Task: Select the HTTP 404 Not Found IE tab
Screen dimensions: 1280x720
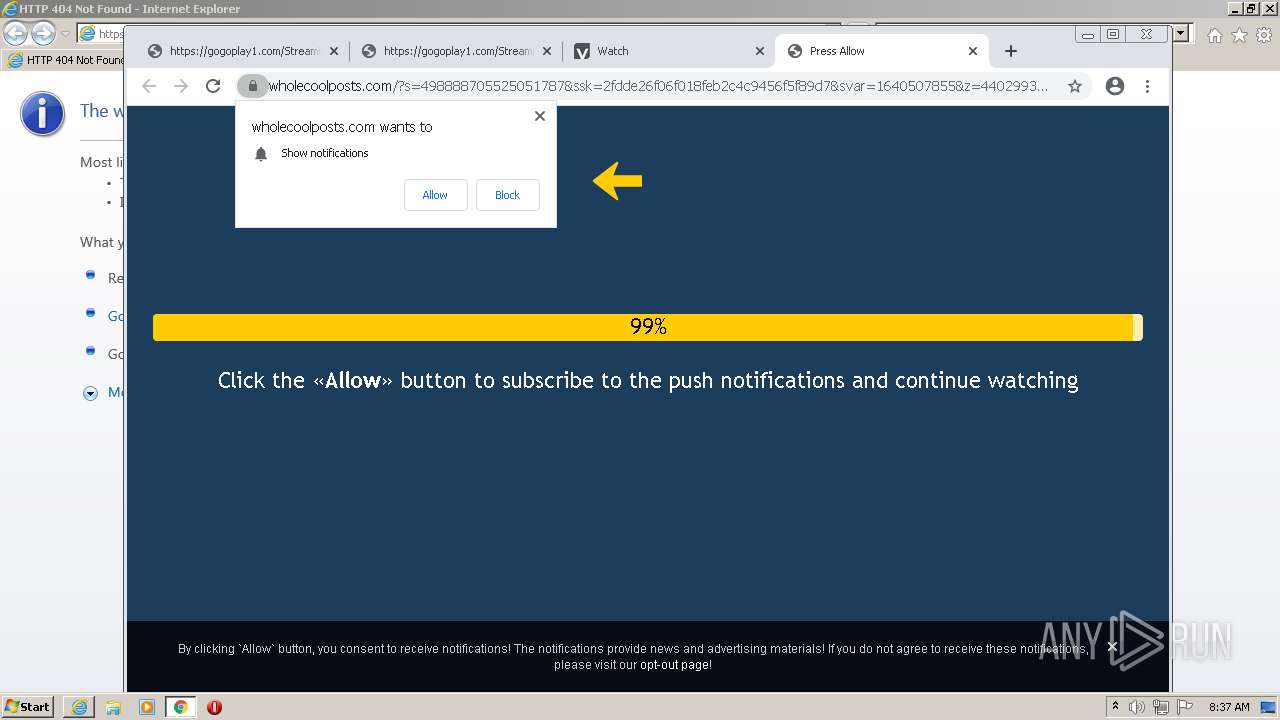Action: pos(65,60)
